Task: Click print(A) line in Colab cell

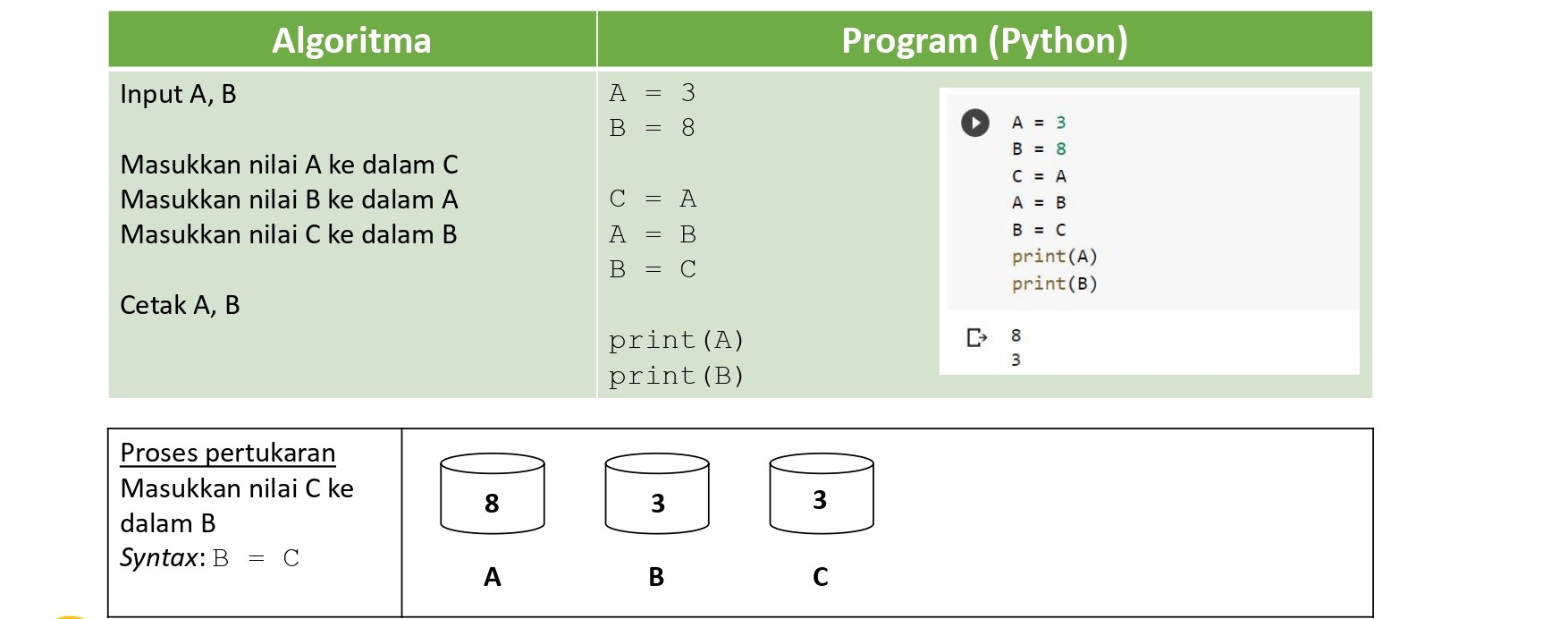Action: (1055, 257)
